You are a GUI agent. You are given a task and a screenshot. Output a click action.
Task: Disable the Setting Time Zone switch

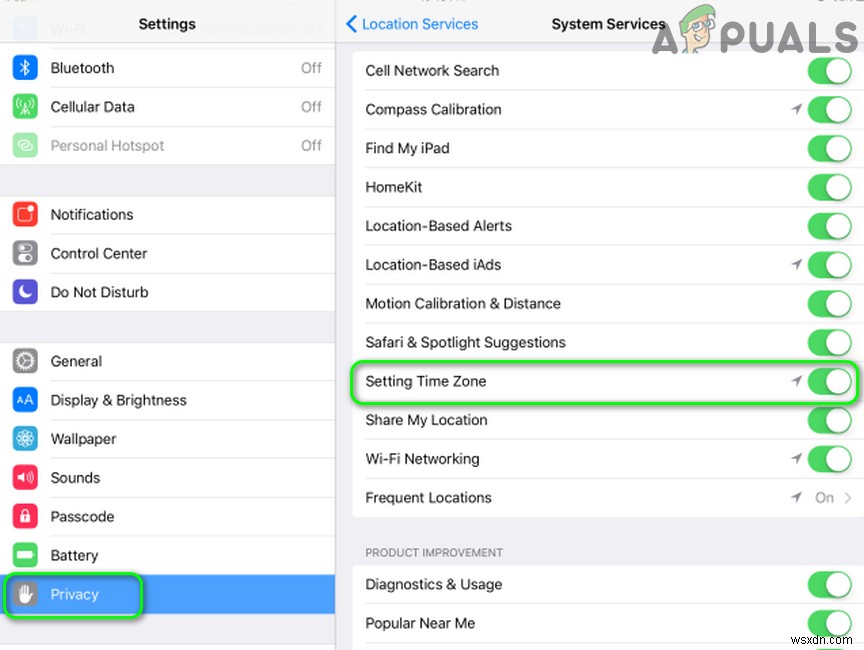coord(829,381)
